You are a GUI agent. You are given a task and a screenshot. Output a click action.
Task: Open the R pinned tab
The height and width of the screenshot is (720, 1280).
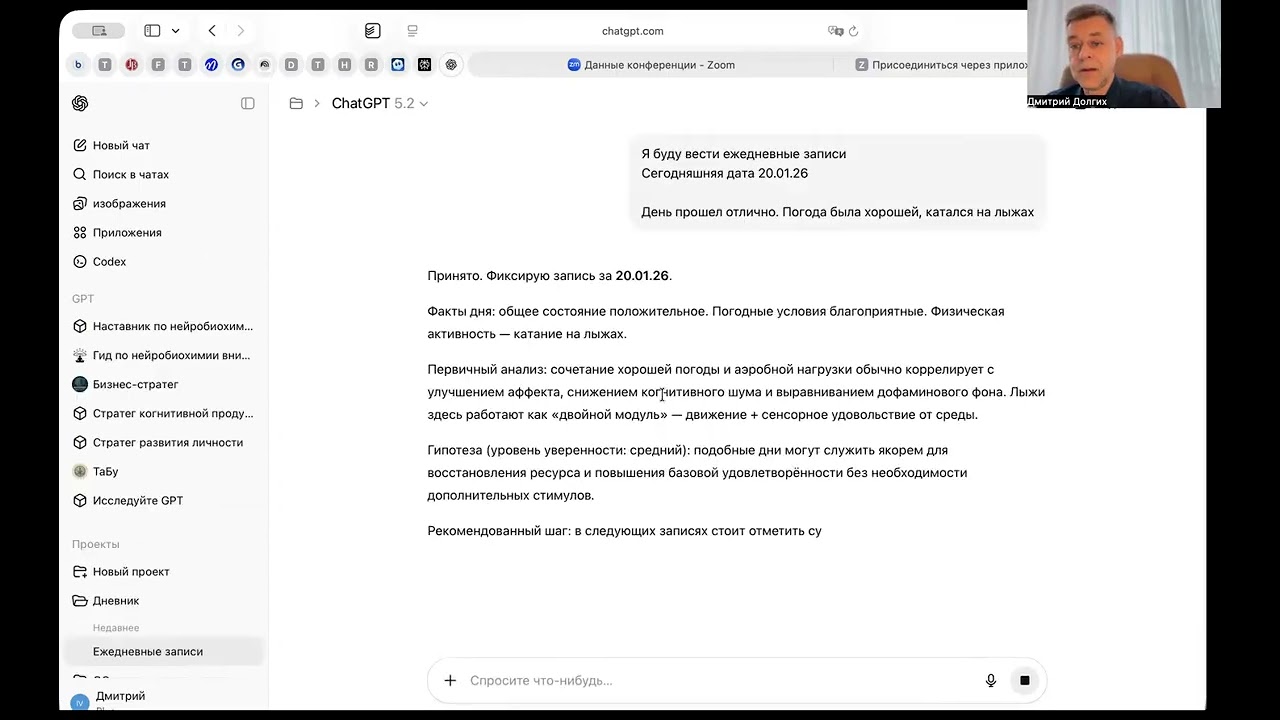pos(371,65)
